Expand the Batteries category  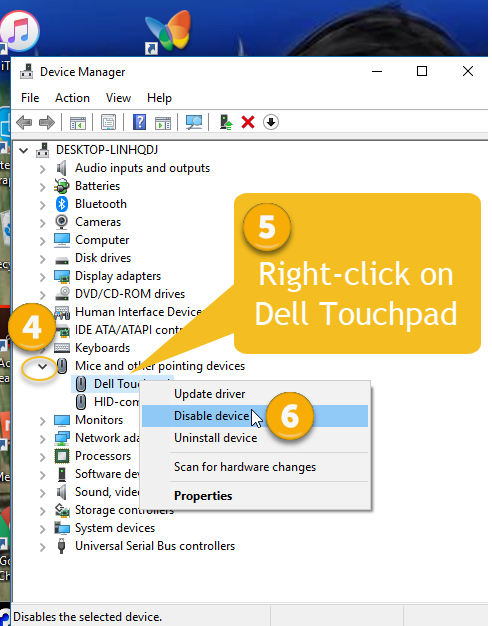[x=42, y=187]
